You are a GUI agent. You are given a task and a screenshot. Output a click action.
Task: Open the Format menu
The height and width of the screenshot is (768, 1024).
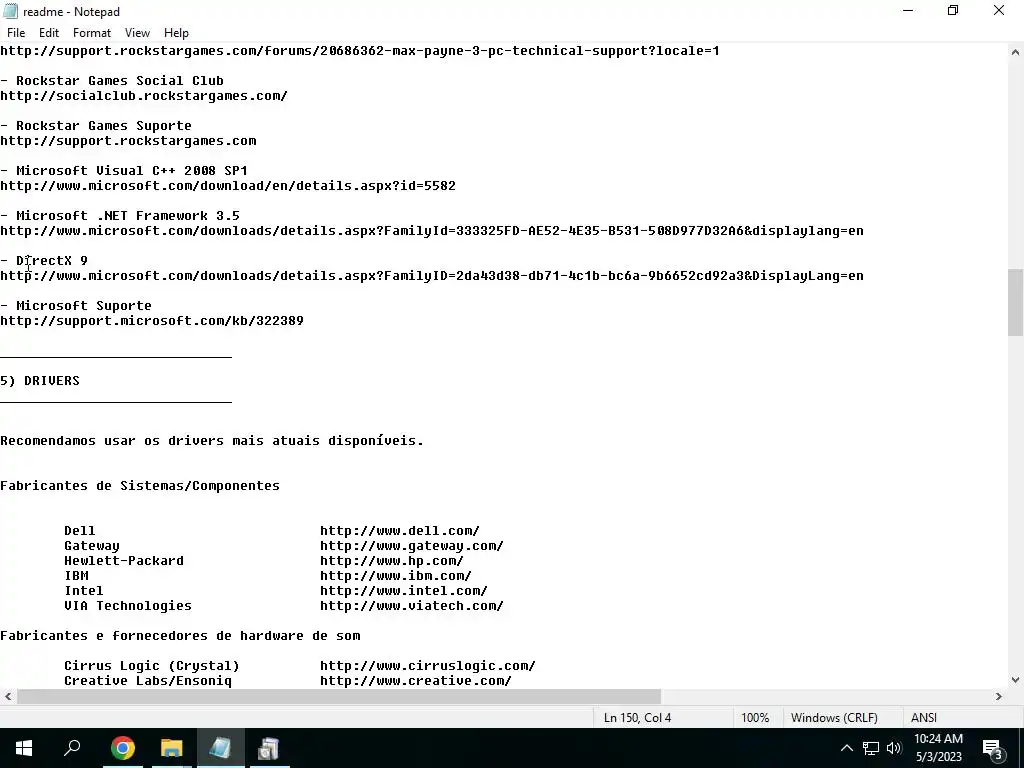[x=91, y=33]
